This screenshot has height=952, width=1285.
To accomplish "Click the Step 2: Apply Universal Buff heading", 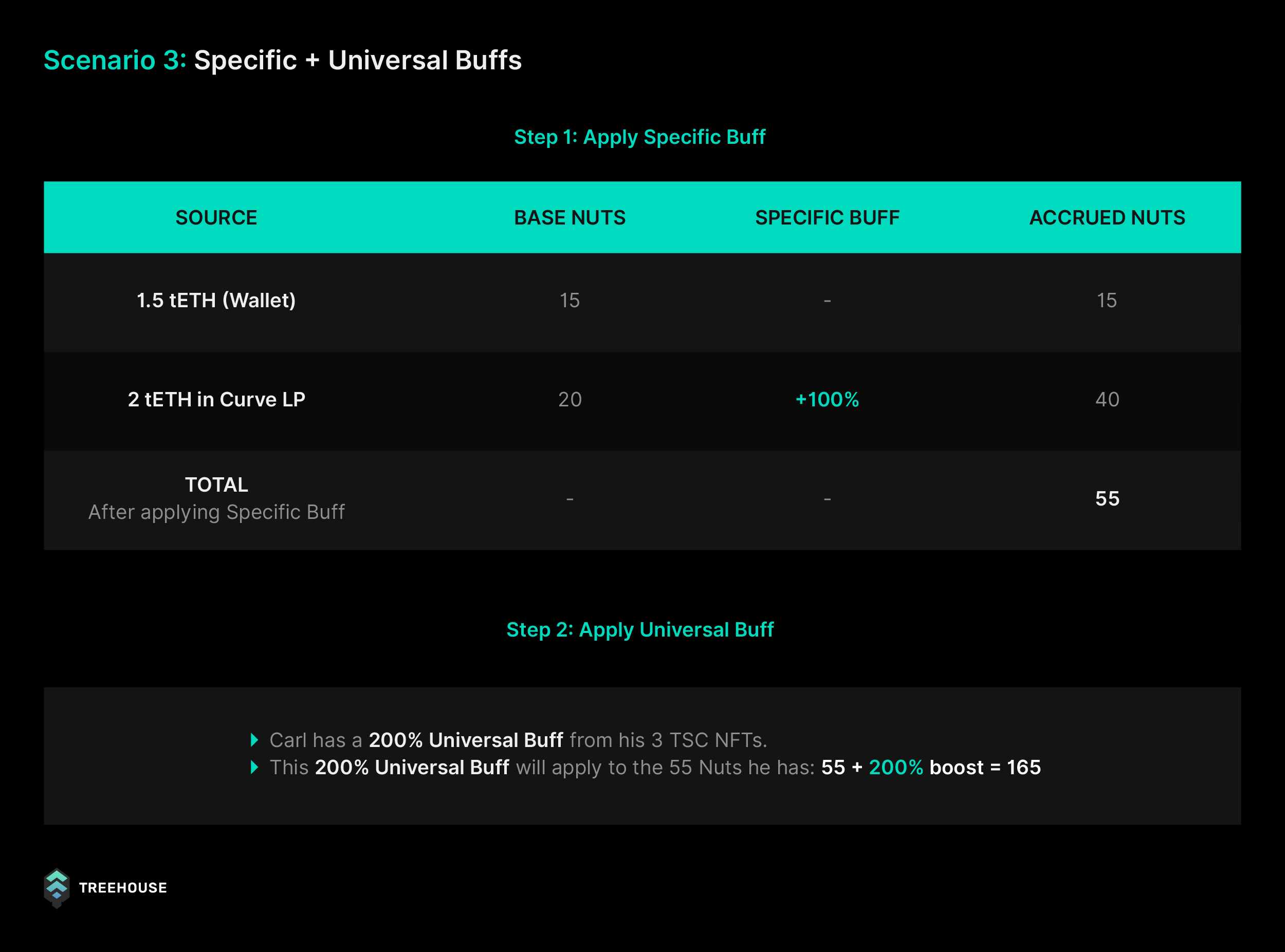I will pos(640,630).
